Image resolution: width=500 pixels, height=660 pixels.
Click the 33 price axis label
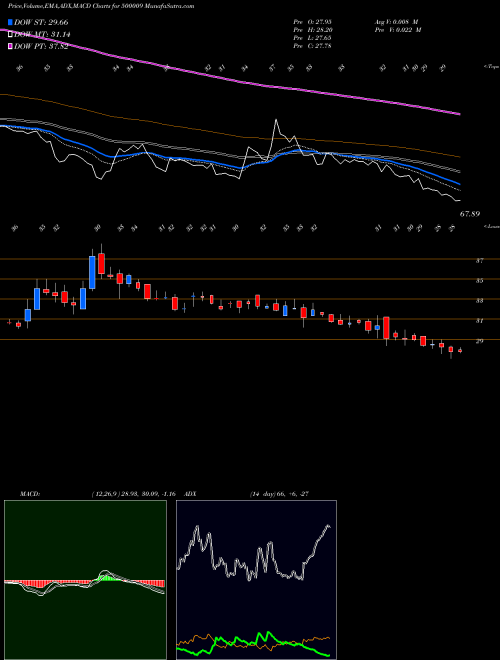point(479,301)
